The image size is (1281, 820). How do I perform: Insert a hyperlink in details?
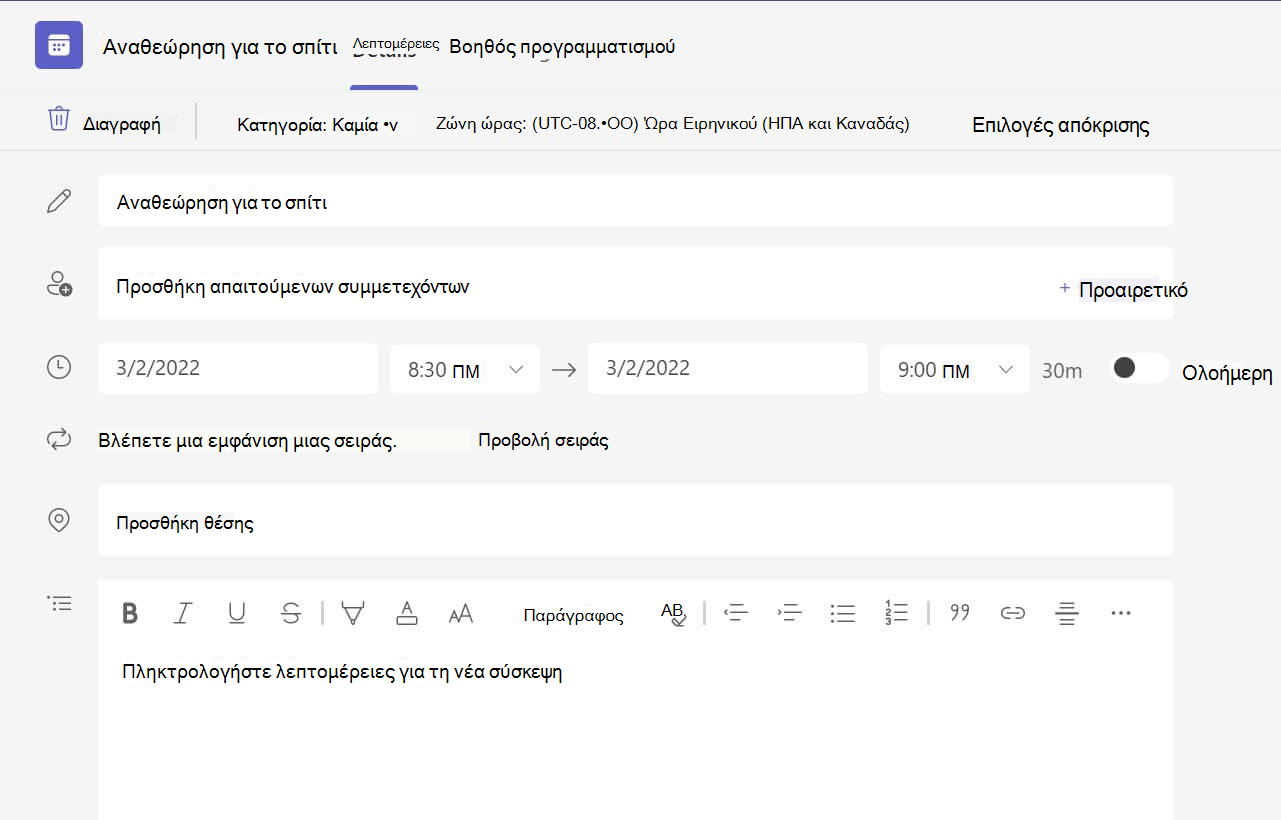coord(1013,613)
